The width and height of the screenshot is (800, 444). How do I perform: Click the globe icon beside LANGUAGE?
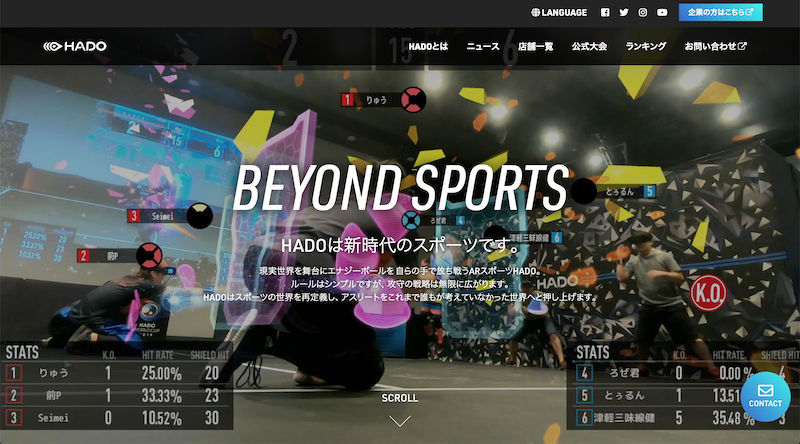click(x=535, y=13)
